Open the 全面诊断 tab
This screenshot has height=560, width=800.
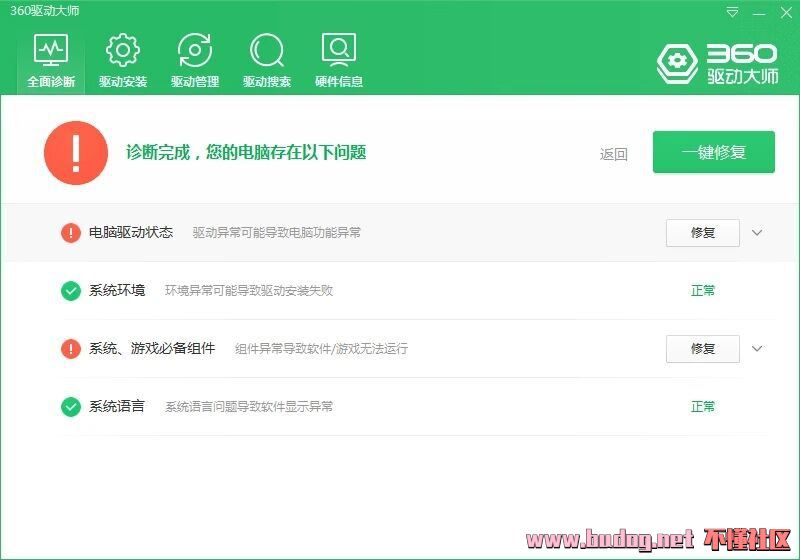click(x=51, y=61)
